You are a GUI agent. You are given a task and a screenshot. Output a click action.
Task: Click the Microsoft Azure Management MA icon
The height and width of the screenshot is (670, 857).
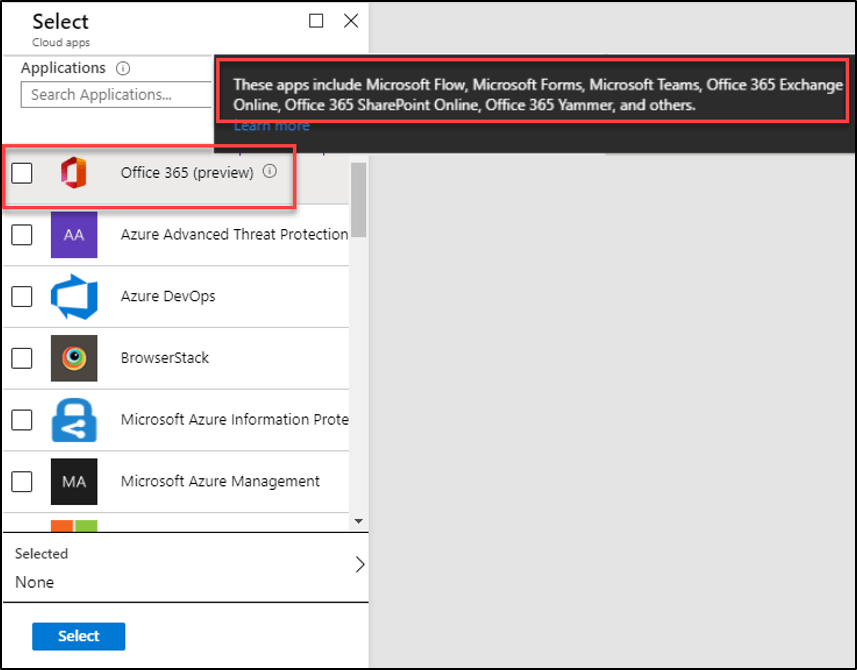point(74,481)
